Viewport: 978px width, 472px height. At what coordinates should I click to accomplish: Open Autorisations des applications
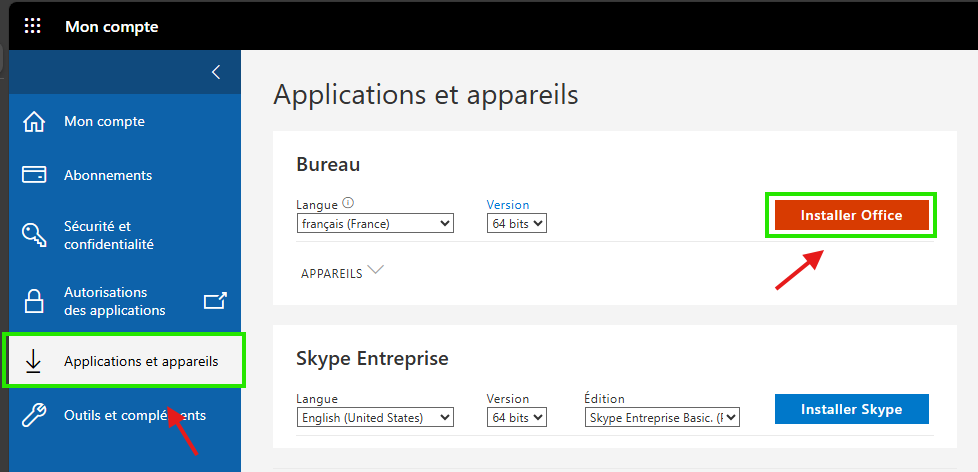(x=125, y=301)
